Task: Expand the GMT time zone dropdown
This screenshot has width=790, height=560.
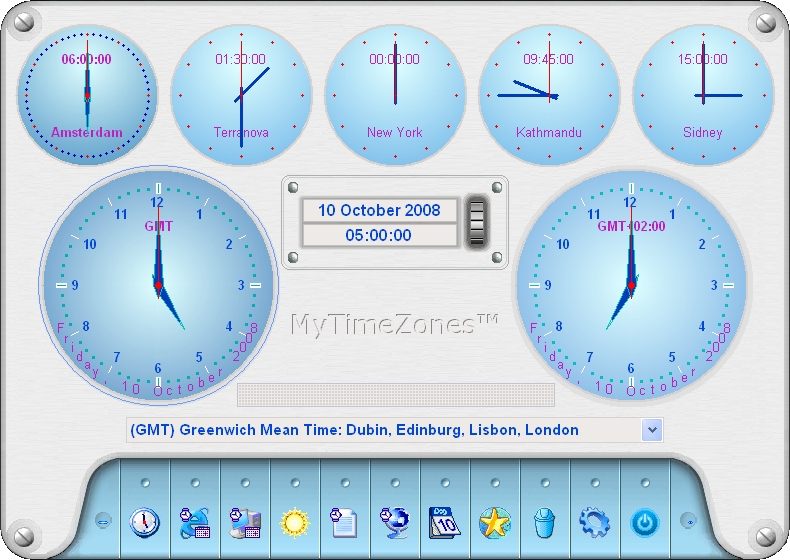Action: click(x=651, y=430)
